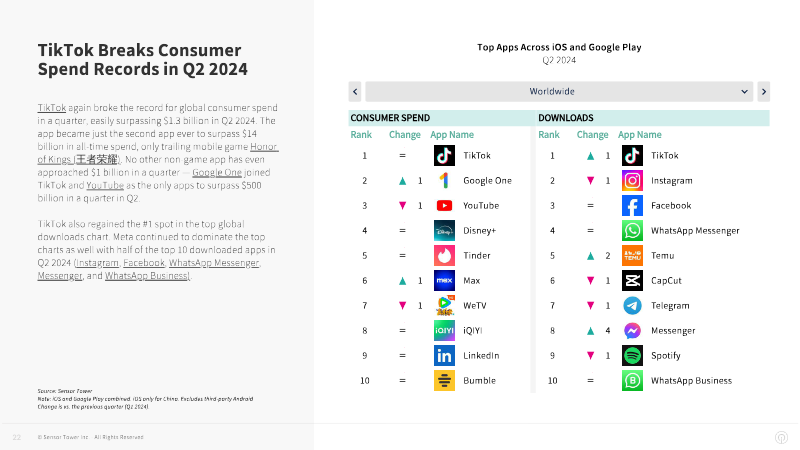Open the TikTok link in the first paragraph

(52, 108)
